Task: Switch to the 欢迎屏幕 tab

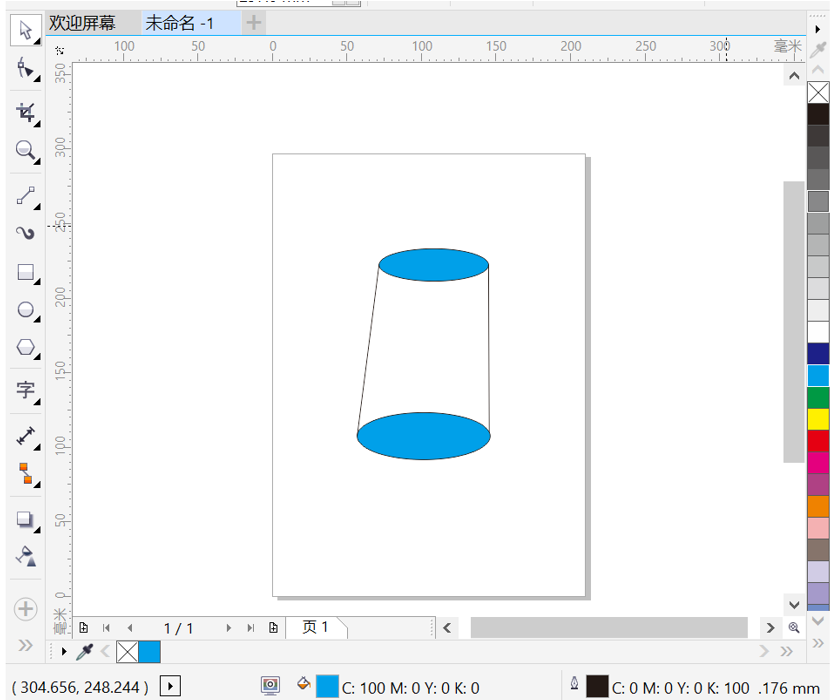Action: pyautogui.click(x=82, y=23)
